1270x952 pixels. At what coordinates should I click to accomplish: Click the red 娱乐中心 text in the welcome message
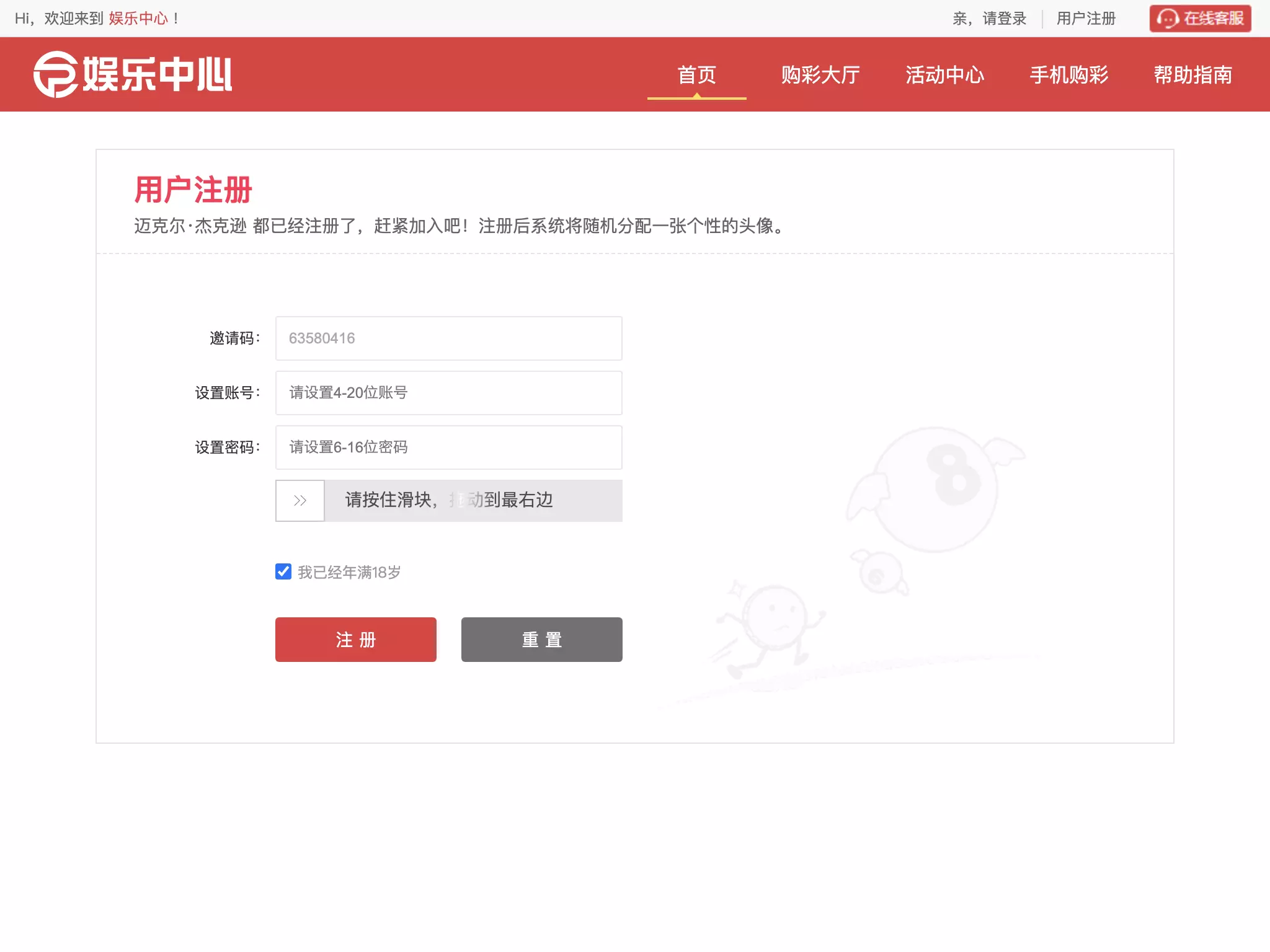tap(138, 19)
